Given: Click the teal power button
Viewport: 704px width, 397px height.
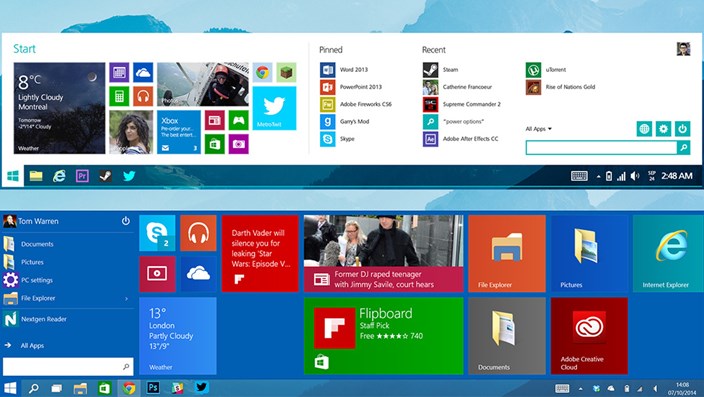Looking at the screenshot, I should pyautogui.click(x=682, y=129).
